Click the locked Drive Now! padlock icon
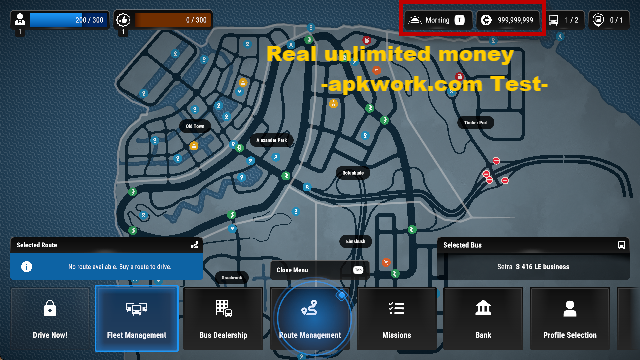640x360 pixels. click(x=50, y=308)
